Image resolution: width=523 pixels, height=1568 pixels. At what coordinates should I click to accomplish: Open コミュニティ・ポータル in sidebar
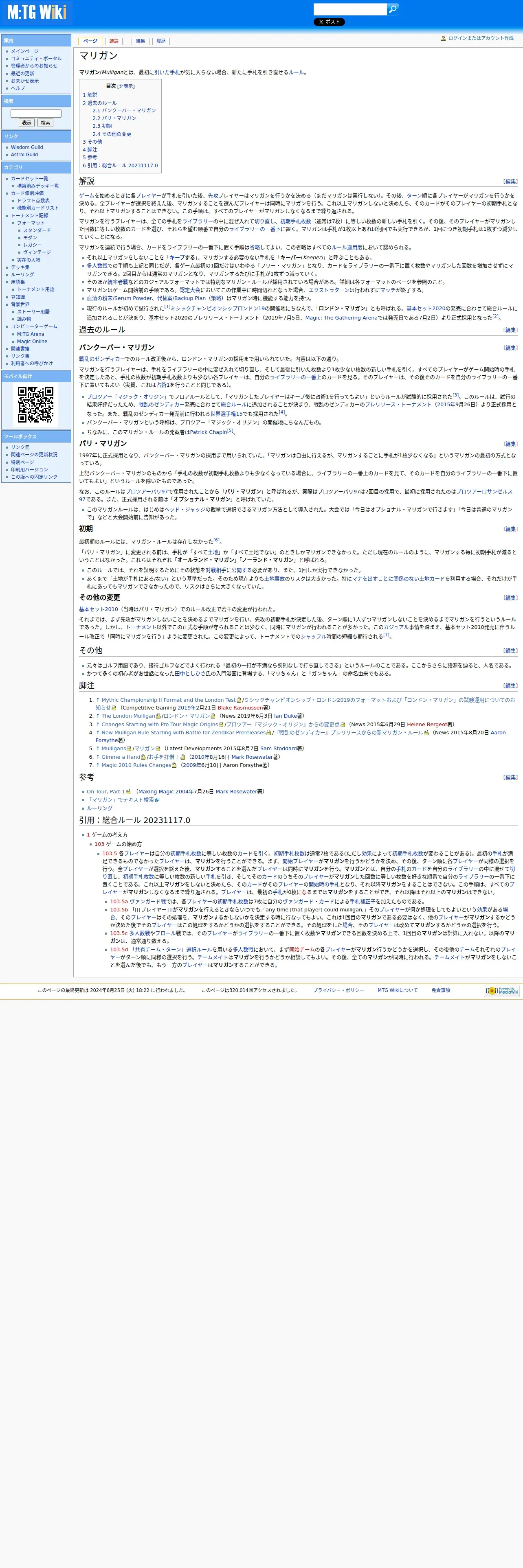36,59
